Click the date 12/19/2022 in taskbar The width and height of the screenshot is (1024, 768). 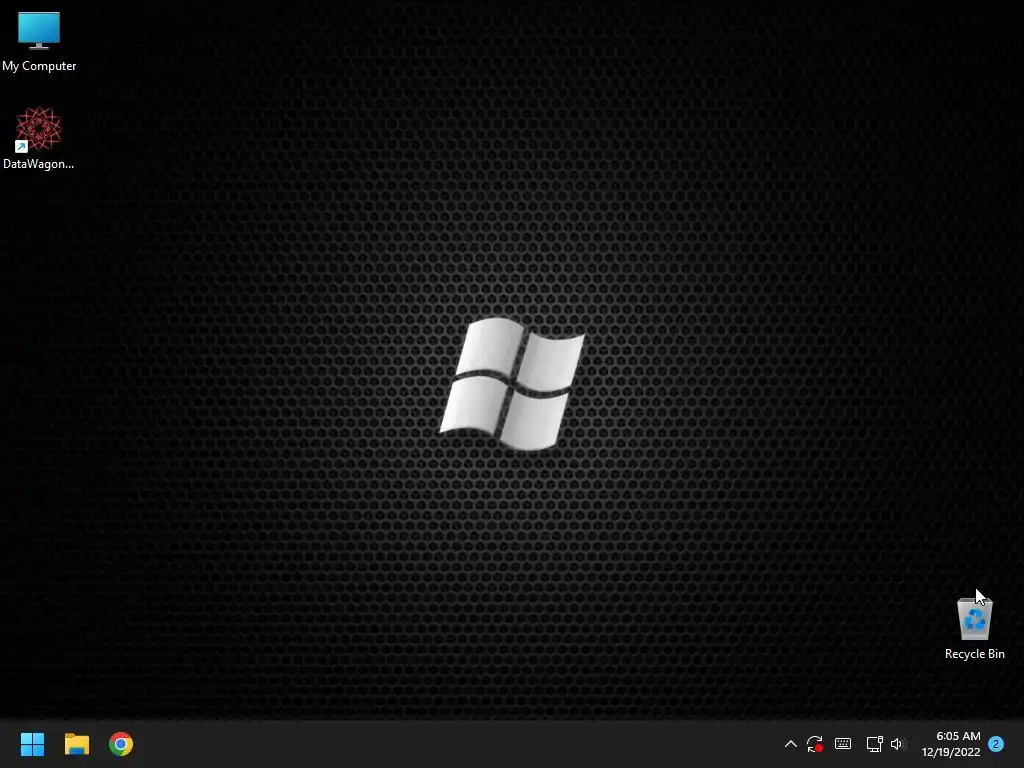[951, 752]
